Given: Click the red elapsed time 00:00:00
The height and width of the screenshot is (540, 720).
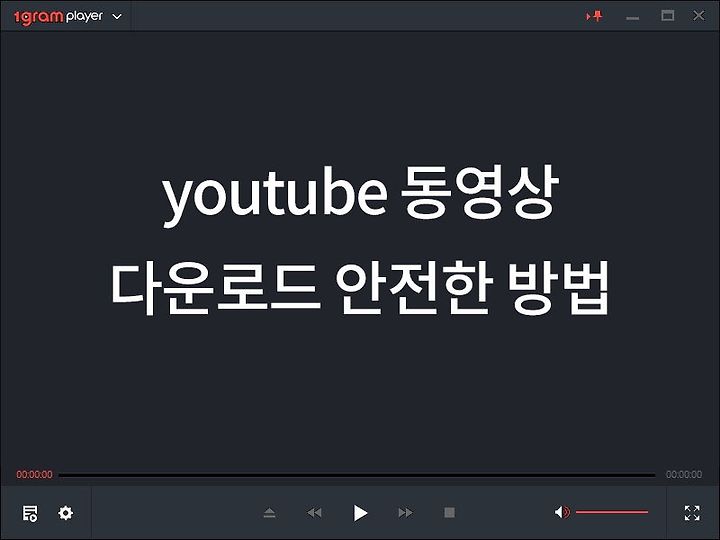Looking at the screenshot, I should click(x=34, y=475).
